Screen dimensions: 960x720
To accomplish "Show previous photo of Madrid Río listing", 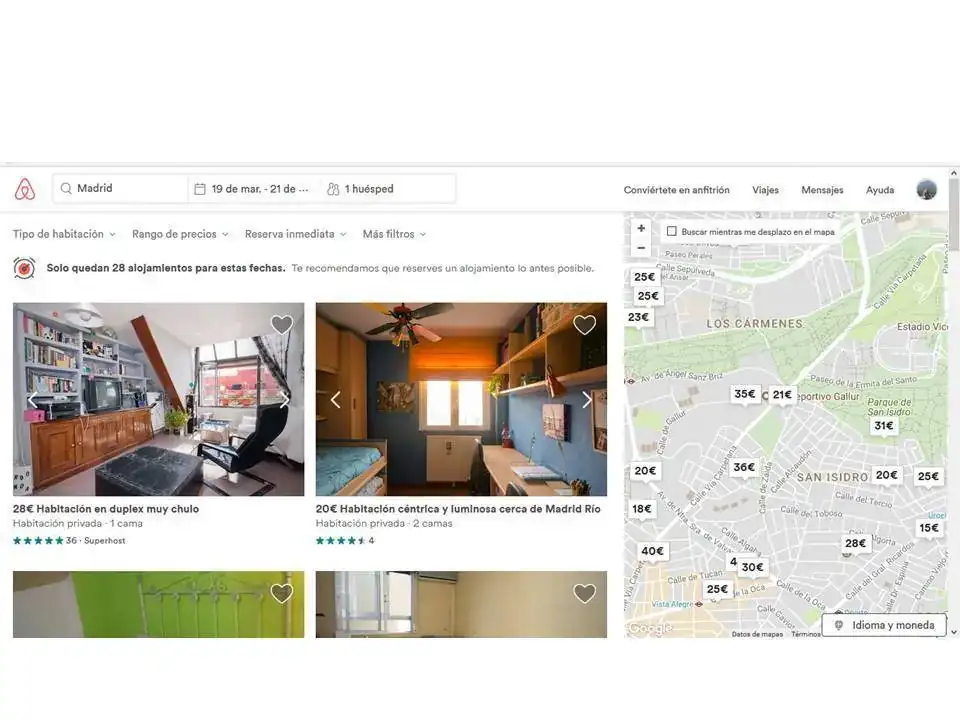I will point(336,400).
